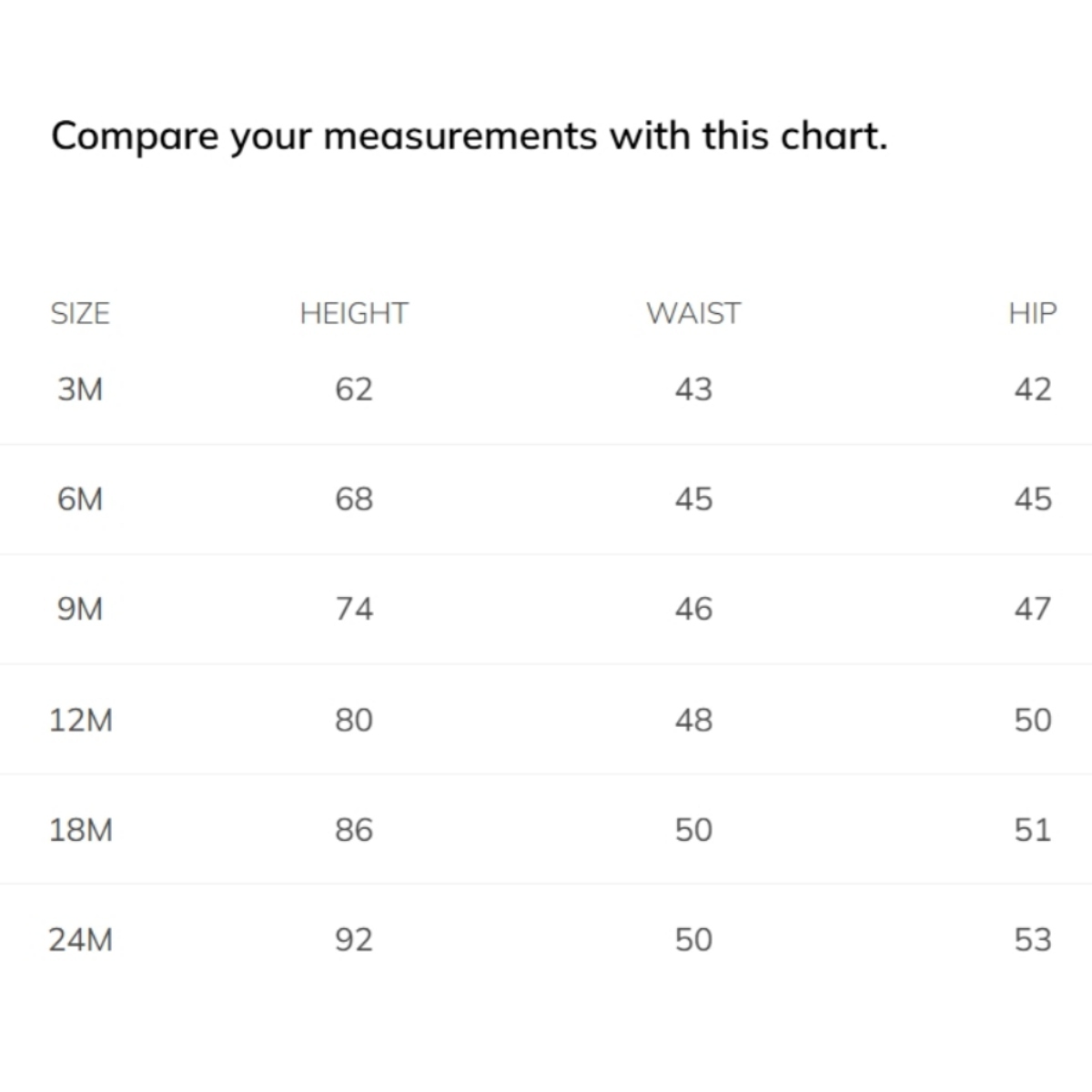Select the 9M size row label
The image size is (1092, 1092).
pos(80,609)
